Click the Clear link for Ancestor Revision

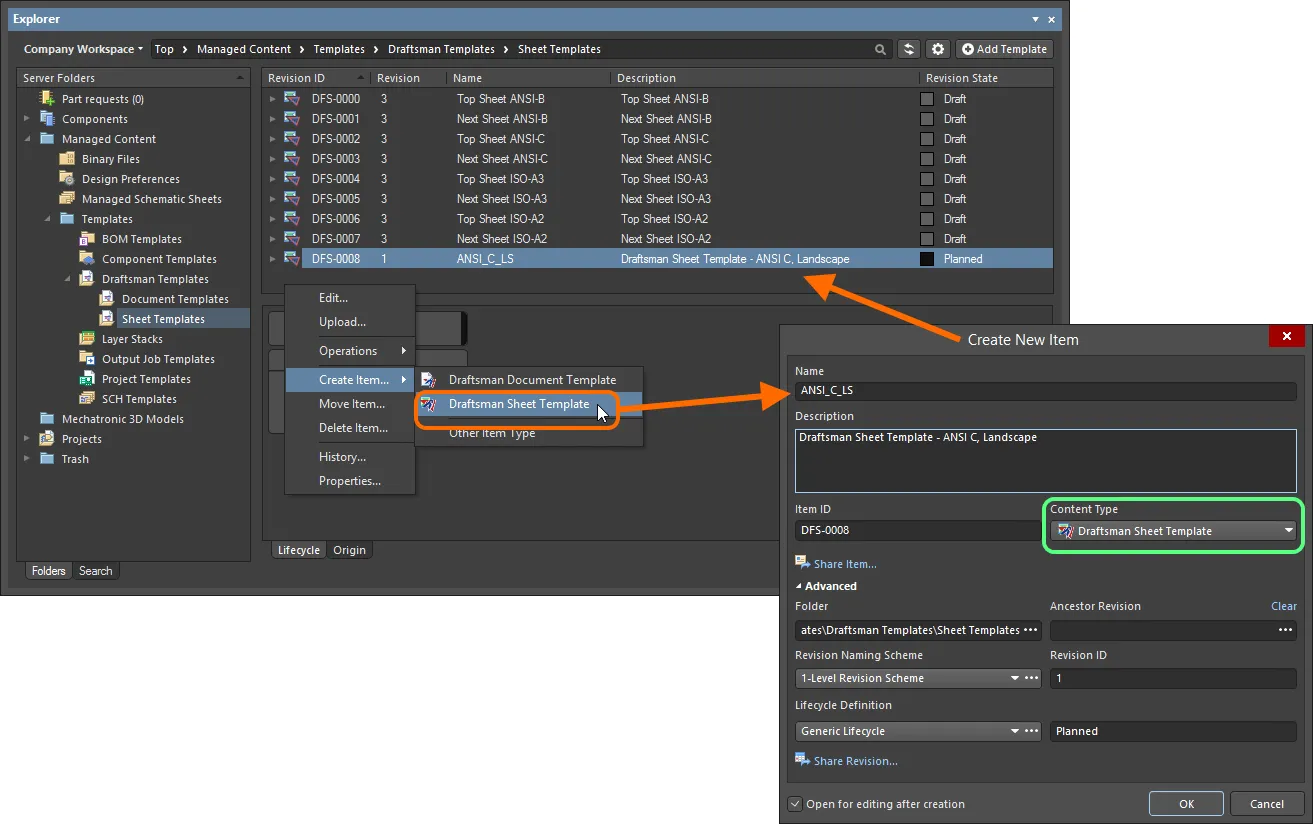(x=1283, y=606)
